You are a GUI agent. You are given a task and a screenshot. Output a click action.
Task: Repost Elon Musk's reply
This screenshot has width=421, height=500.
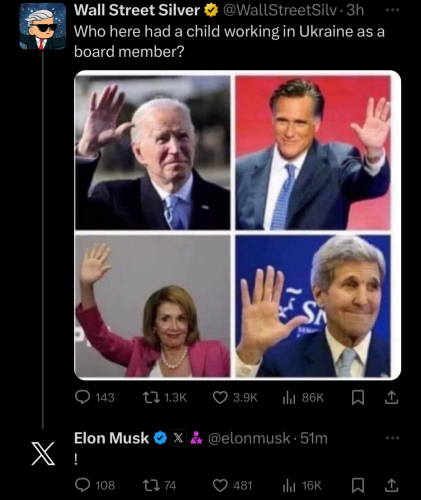[159, 485]
